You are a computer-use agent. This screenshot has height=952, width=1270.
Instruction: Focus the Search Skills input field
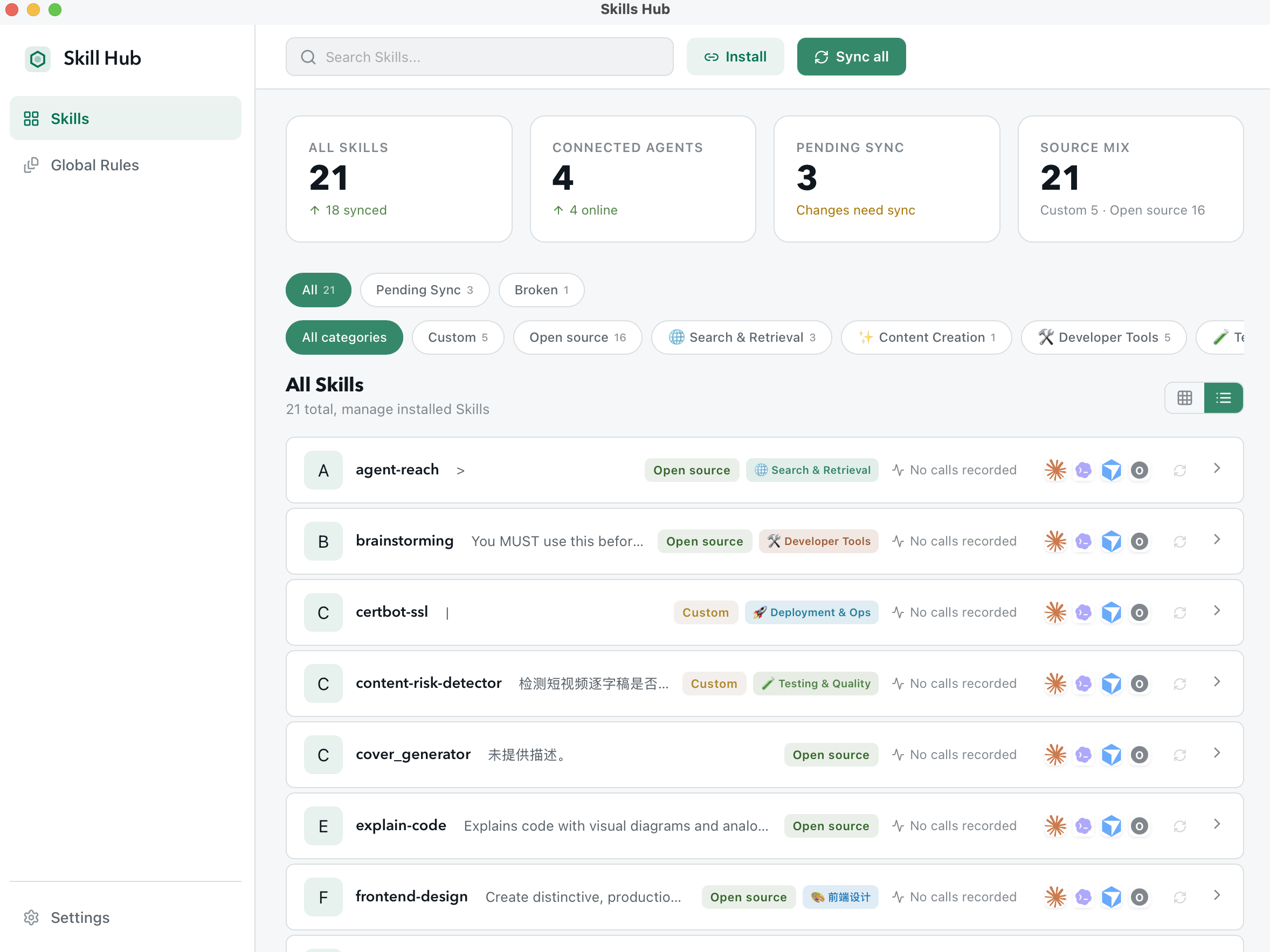point(480,57)
